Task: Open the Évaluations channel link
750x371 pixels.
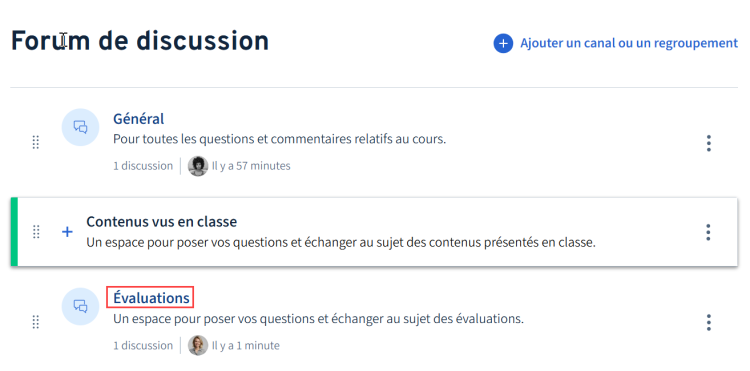Action: click(151, 298)
